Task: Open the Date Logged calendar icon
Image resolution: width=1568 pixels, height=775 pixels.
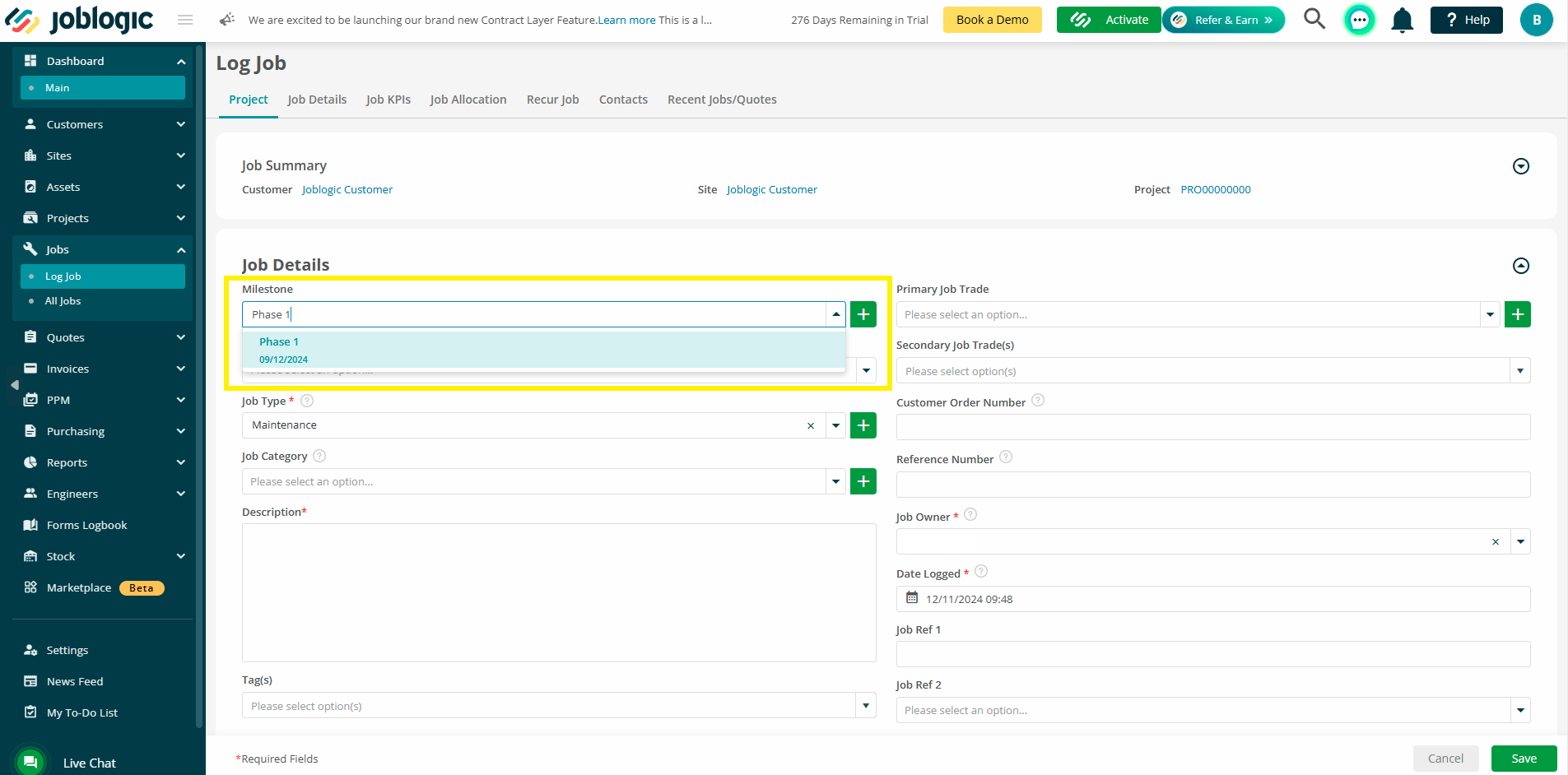Action: pyautogui.click(x=912, y=598)
